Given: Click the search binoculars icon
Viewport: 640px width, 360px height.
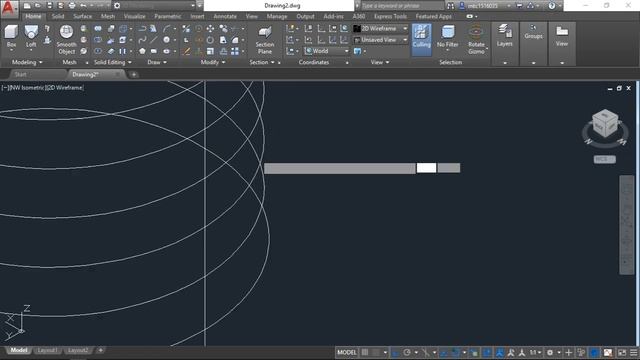Looking at the screenshot, I should point(451,6).
